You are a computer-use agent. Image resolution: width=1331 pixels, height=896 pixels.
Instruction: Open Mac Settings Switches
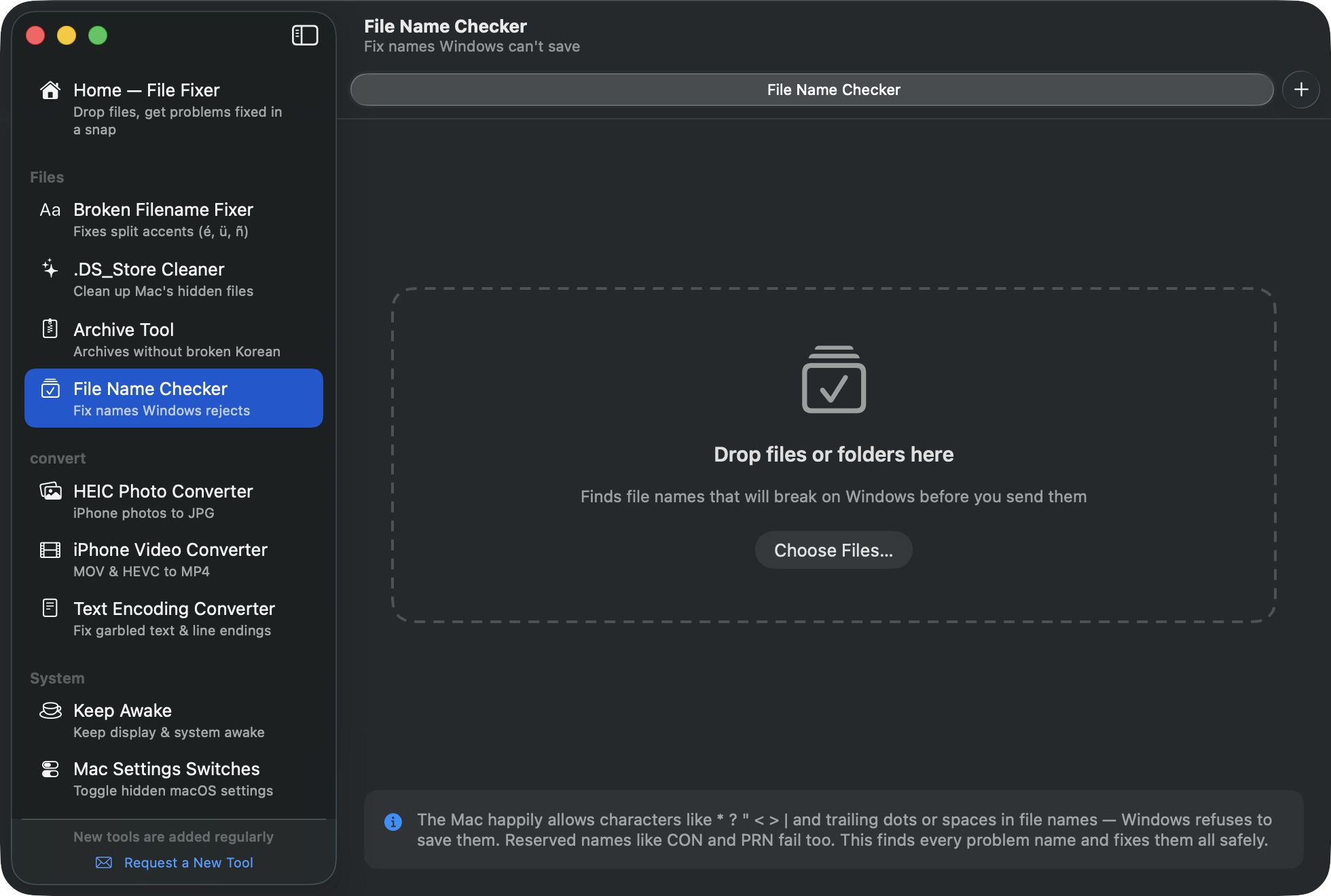tap(174, 779)
